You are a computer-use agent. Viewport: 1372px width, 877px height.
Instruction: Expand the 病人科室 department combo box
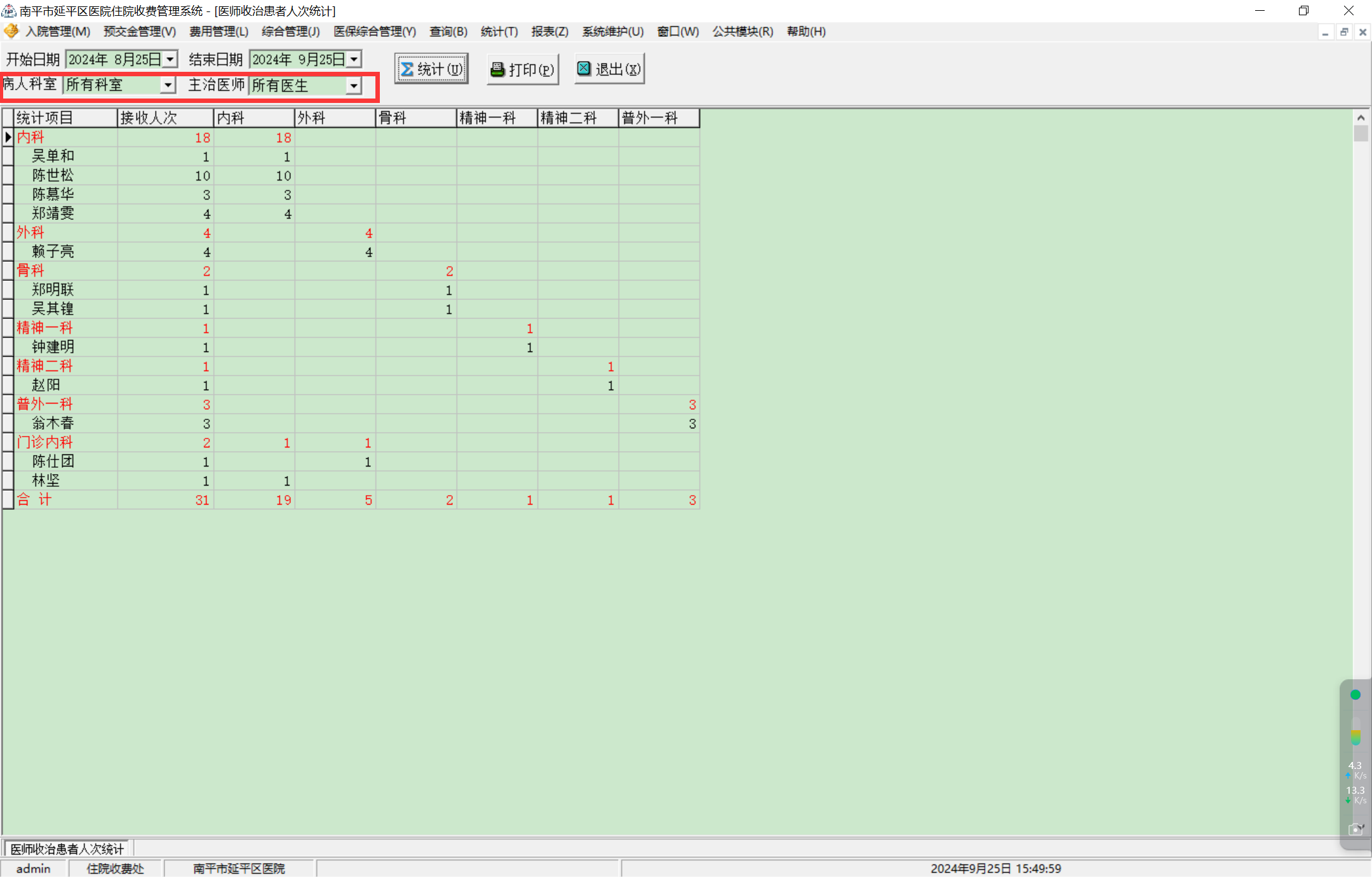(168, 85)
